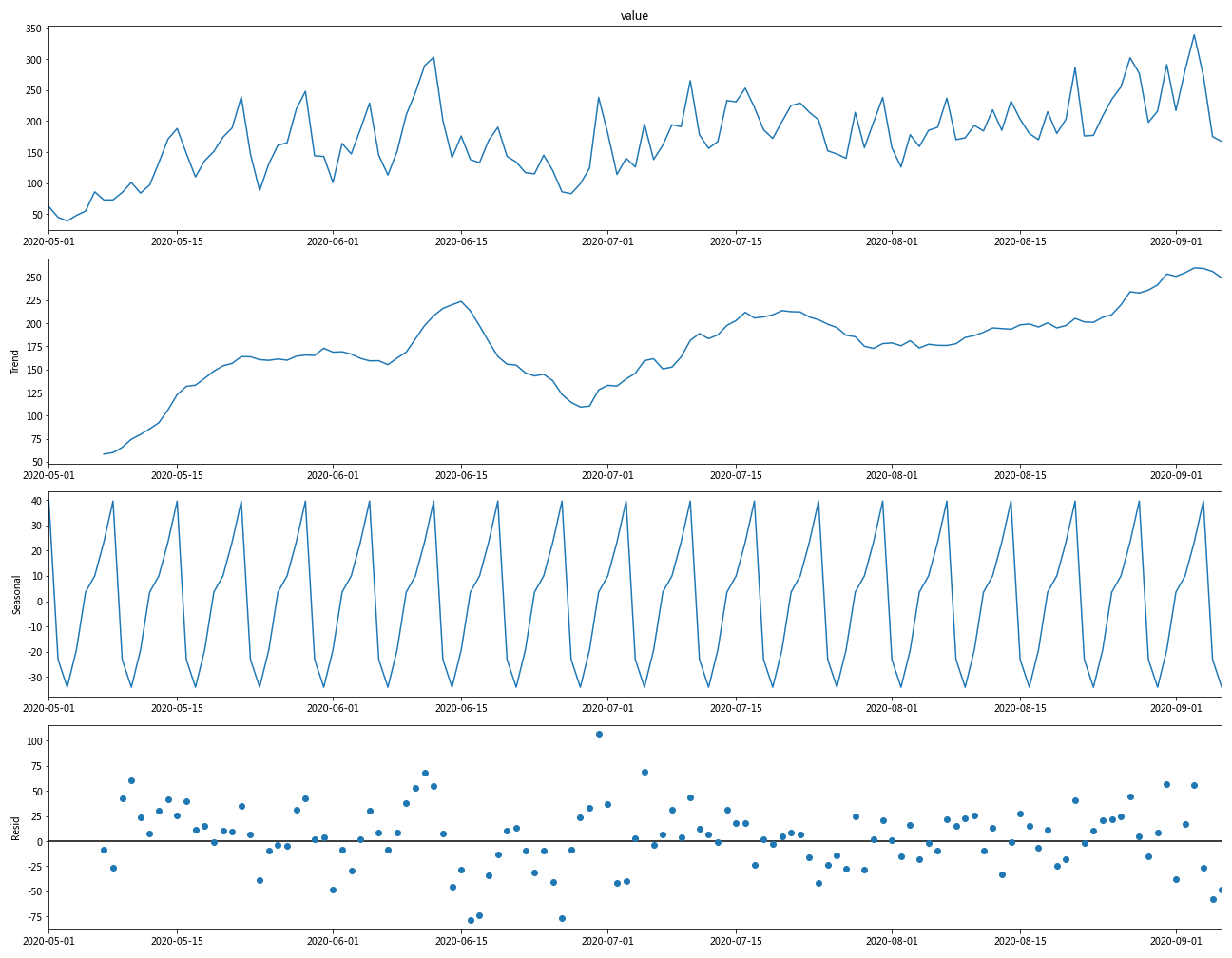Click the highest residual dot above 100
This screenshot has width=1232, height=958.
(x=599, y=734)
